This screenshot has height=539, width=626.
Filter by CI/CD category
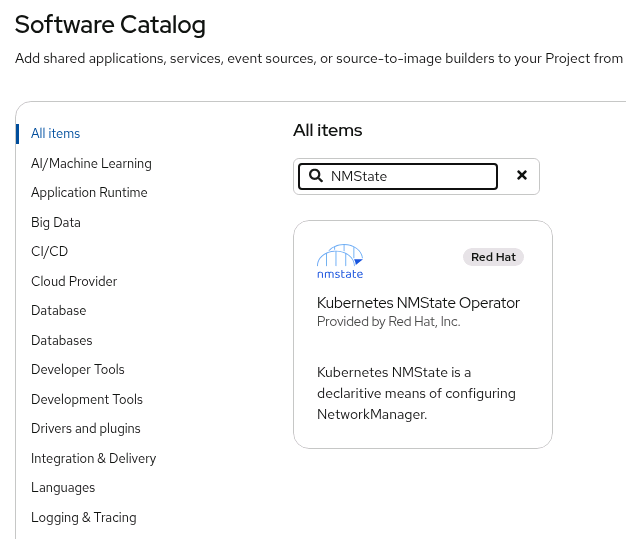pyautogui.click(x=50, y=252)
